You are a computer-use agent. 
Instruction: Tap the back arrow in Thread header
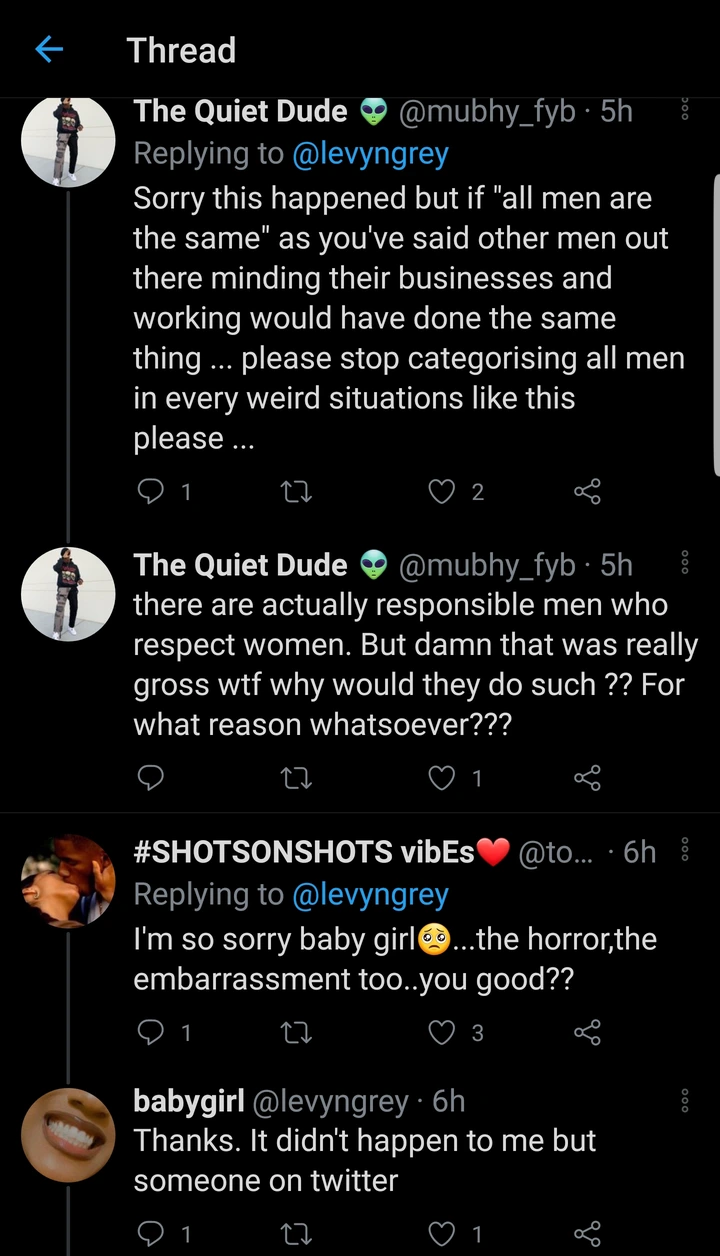[x=49, y=50]
